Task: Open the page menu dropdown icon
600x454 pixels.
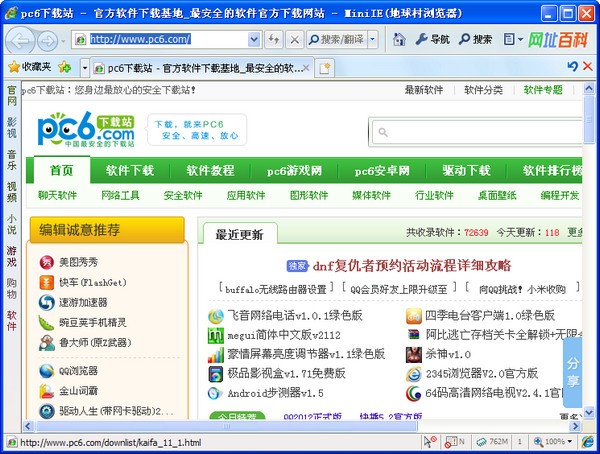Action: (x=513, y=39)
